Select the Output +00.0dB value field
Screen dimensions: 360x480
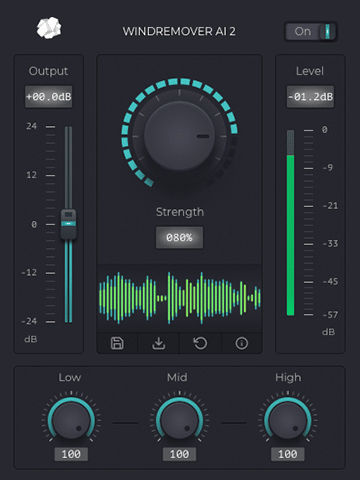(x=49, y=97)
